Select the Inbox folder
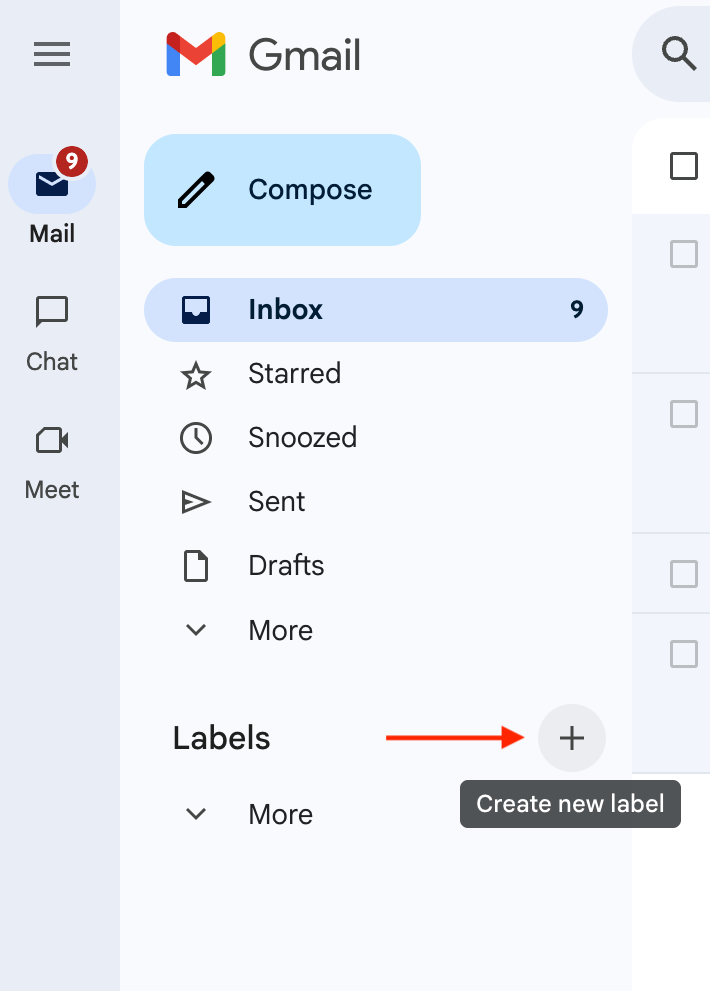The width and height of the screenshot is (710, 991). (285, 310)
